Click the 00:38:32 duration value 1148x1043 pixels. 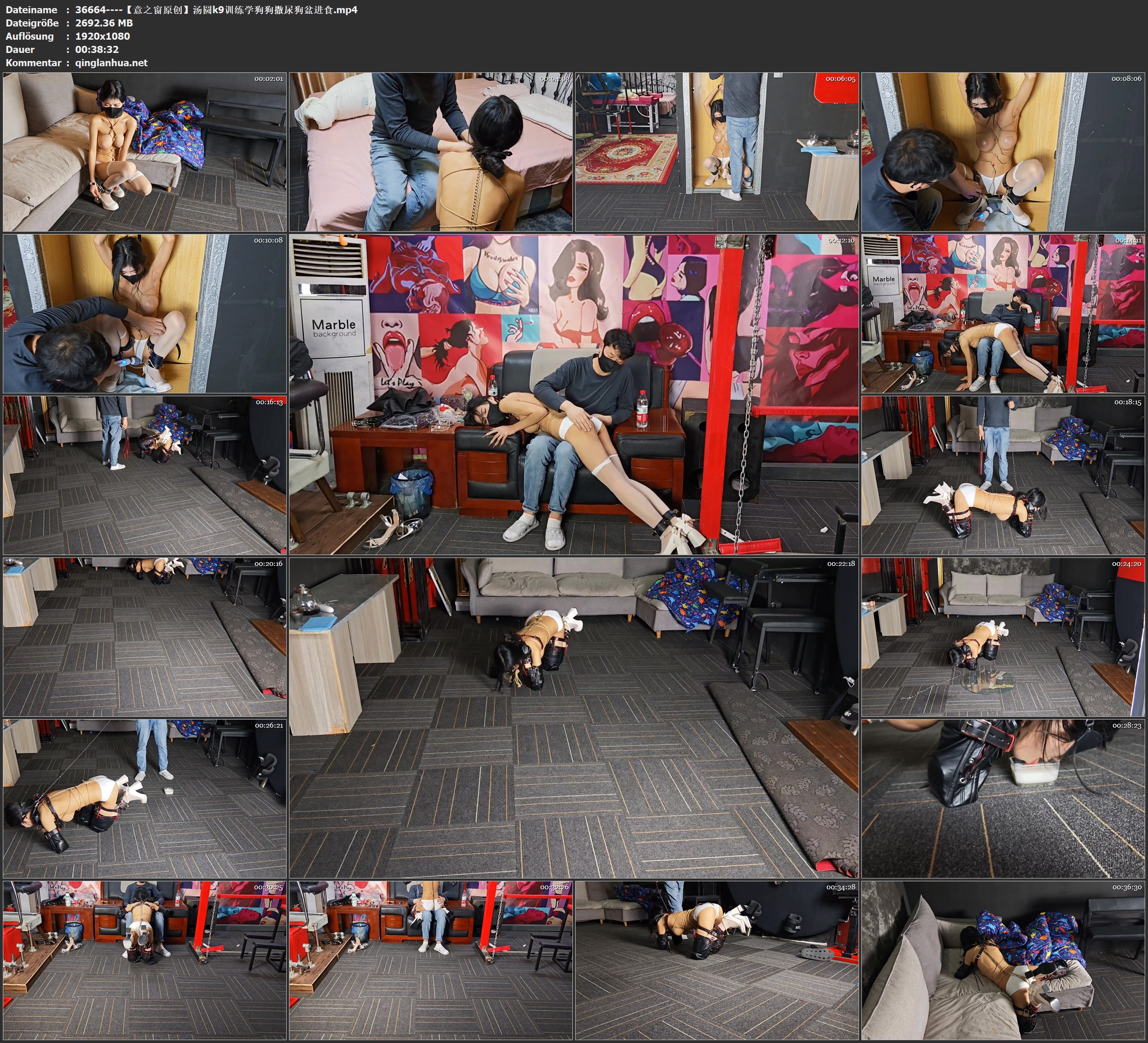point(97,50)
